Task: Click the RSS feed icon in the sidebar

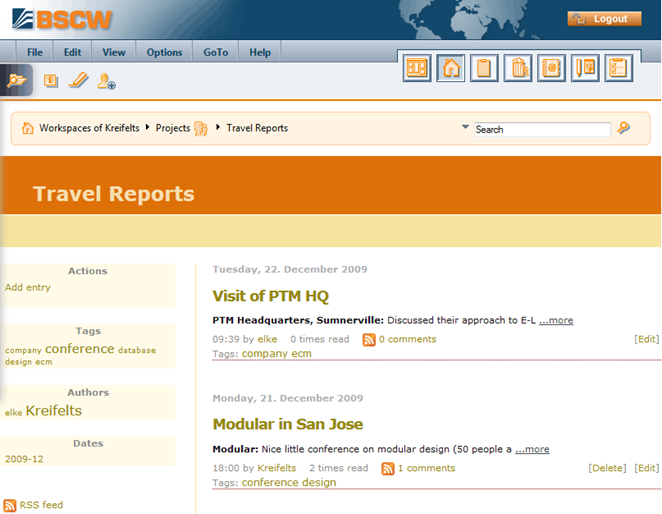Action: coord(9,505)
